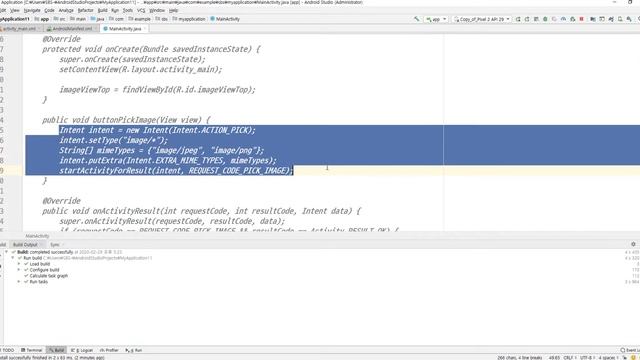Click the red Stop button in toolbar
640x360 pixels.
582,19
